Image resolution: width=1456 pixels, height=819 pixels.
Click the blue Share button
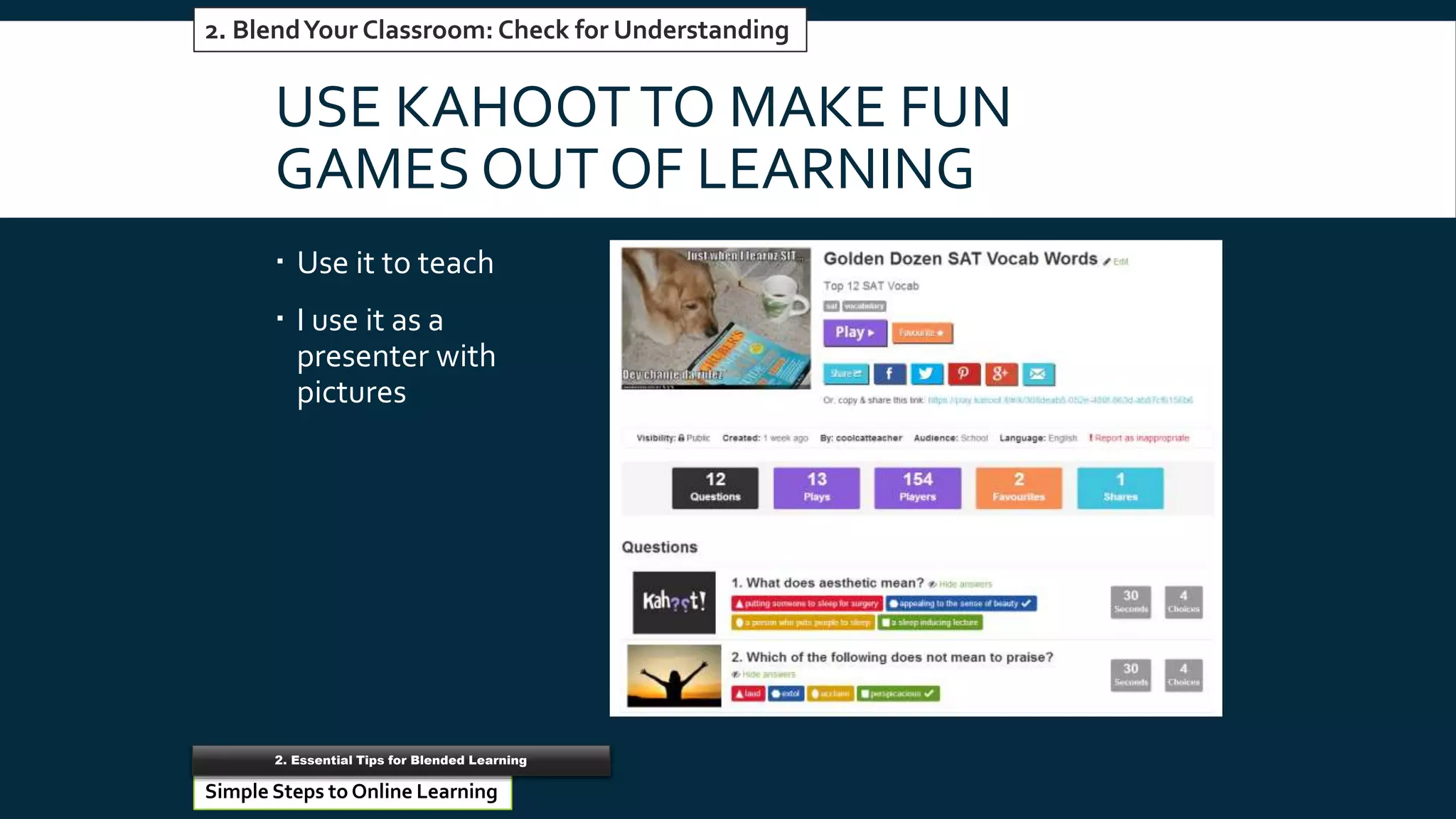845,374
